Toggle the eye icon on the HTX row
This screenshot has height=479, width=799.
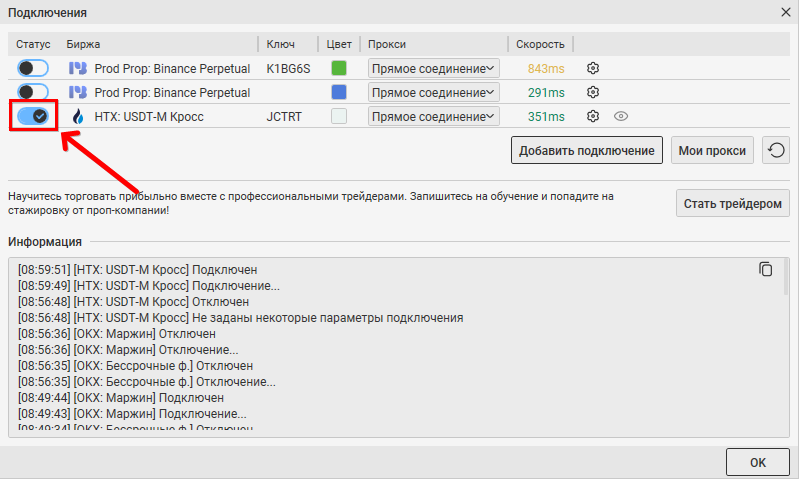point(620,116)
